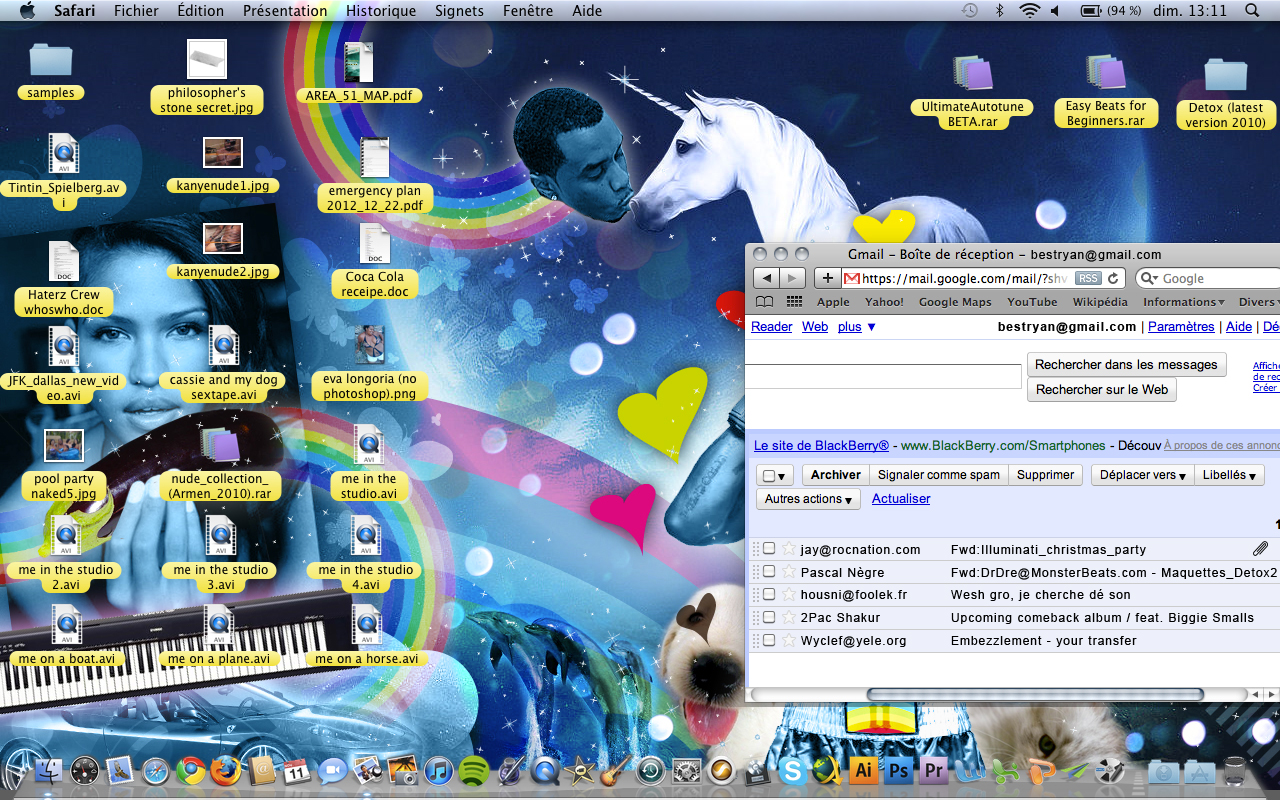Image resolution: width=1280 pixels, height=800 pixels.
Task: Show all bookmarks via the open-book icon
Action: [x=764, y=302]
